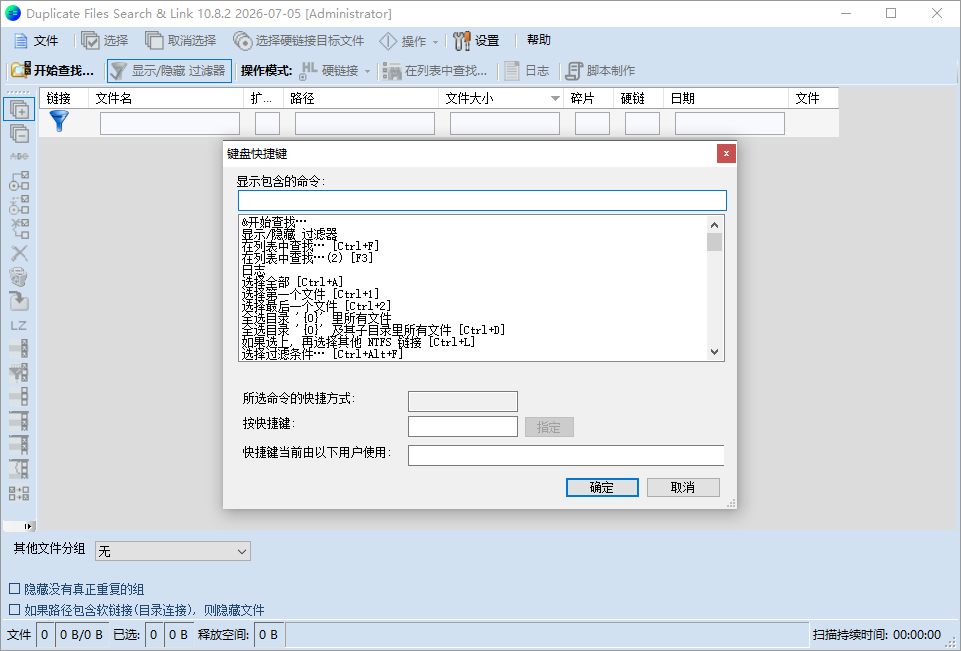Viewport: 961px width, 651px height.
Task: Click the 开始查找... button
Action: tap(53, 70)
